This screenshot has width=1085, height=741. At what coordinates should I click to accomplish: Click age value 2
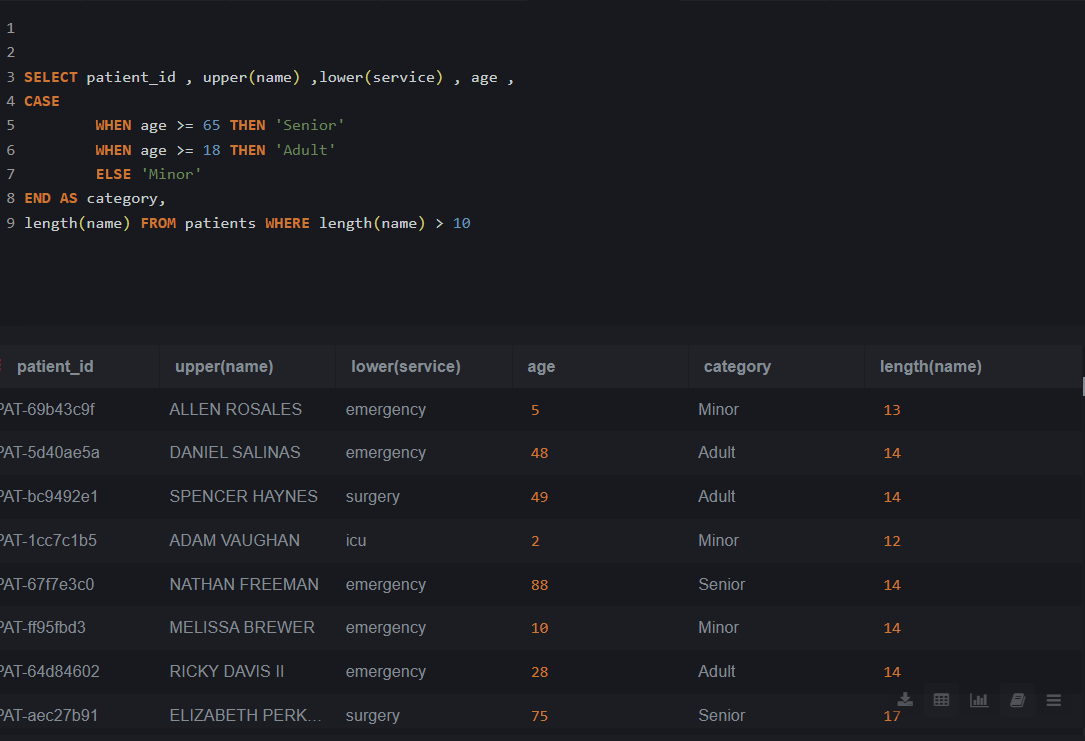535,541
